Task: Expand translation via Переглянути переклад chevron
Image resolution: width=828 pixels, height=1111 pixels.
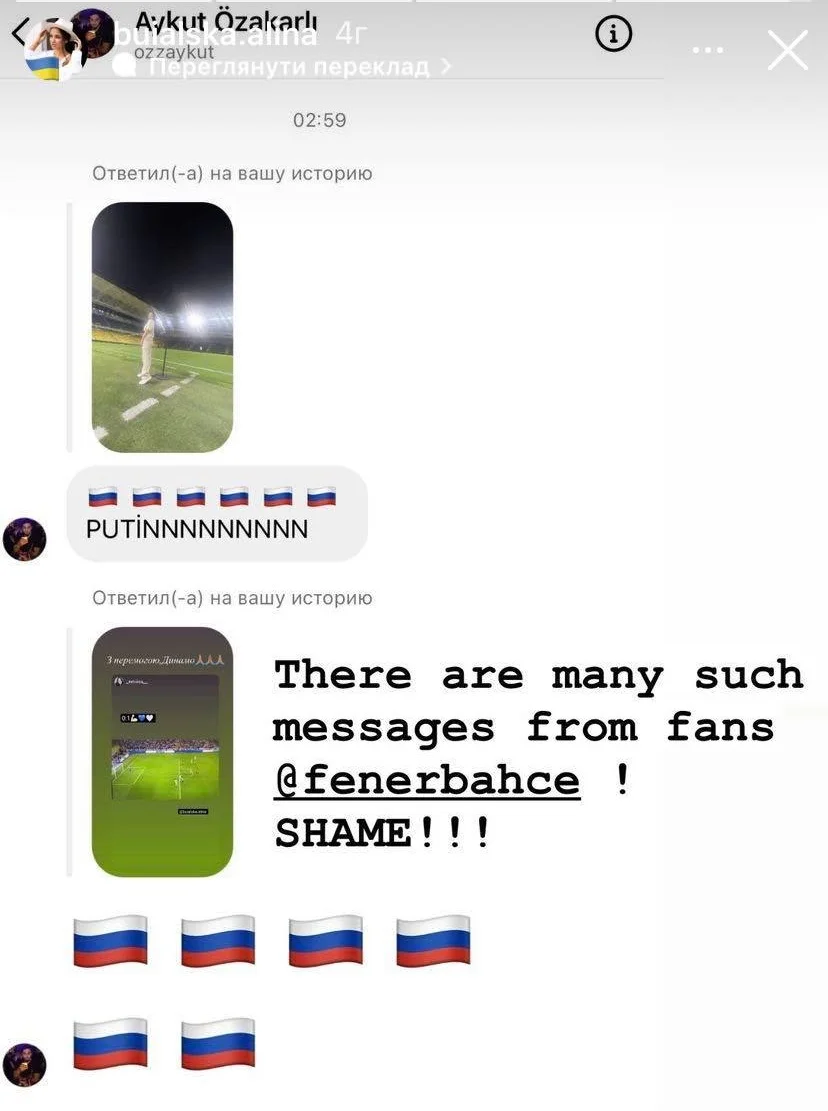Action: click(446, 66)
